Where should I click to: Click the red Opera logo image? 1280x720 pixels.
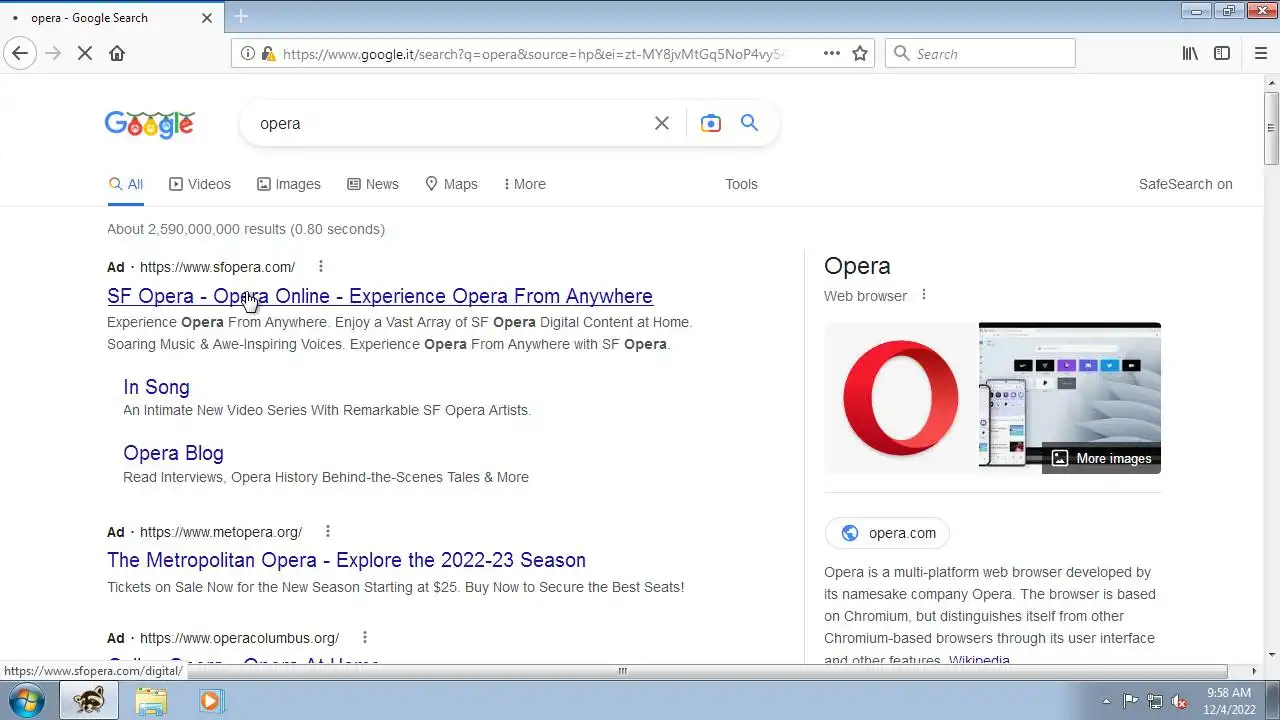(900, 398)
